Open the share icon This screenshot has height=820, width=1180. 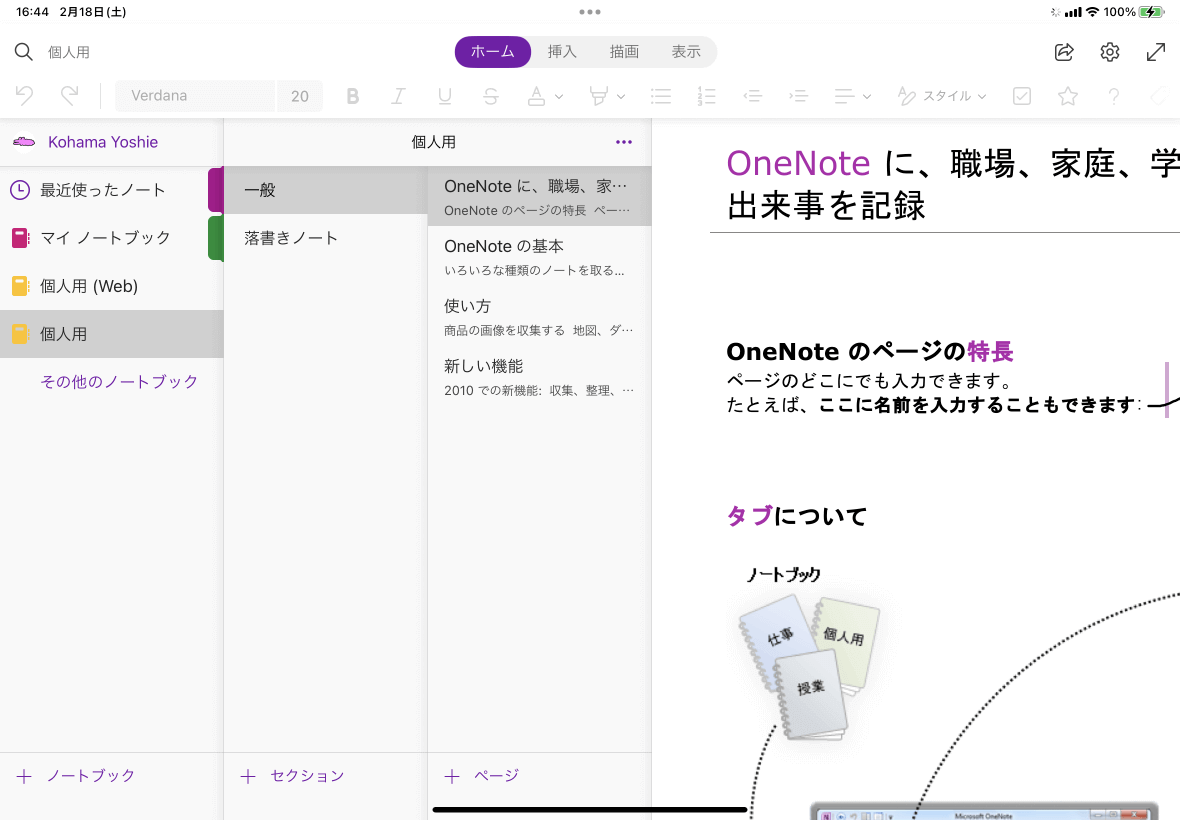(1064, 52)
